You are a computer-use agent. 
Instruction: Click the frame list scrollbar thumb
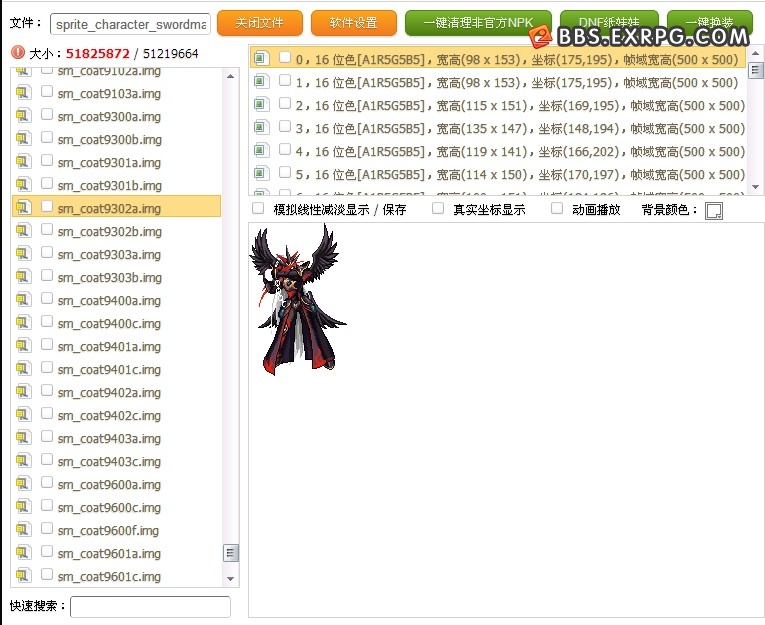tap(755, 70)
